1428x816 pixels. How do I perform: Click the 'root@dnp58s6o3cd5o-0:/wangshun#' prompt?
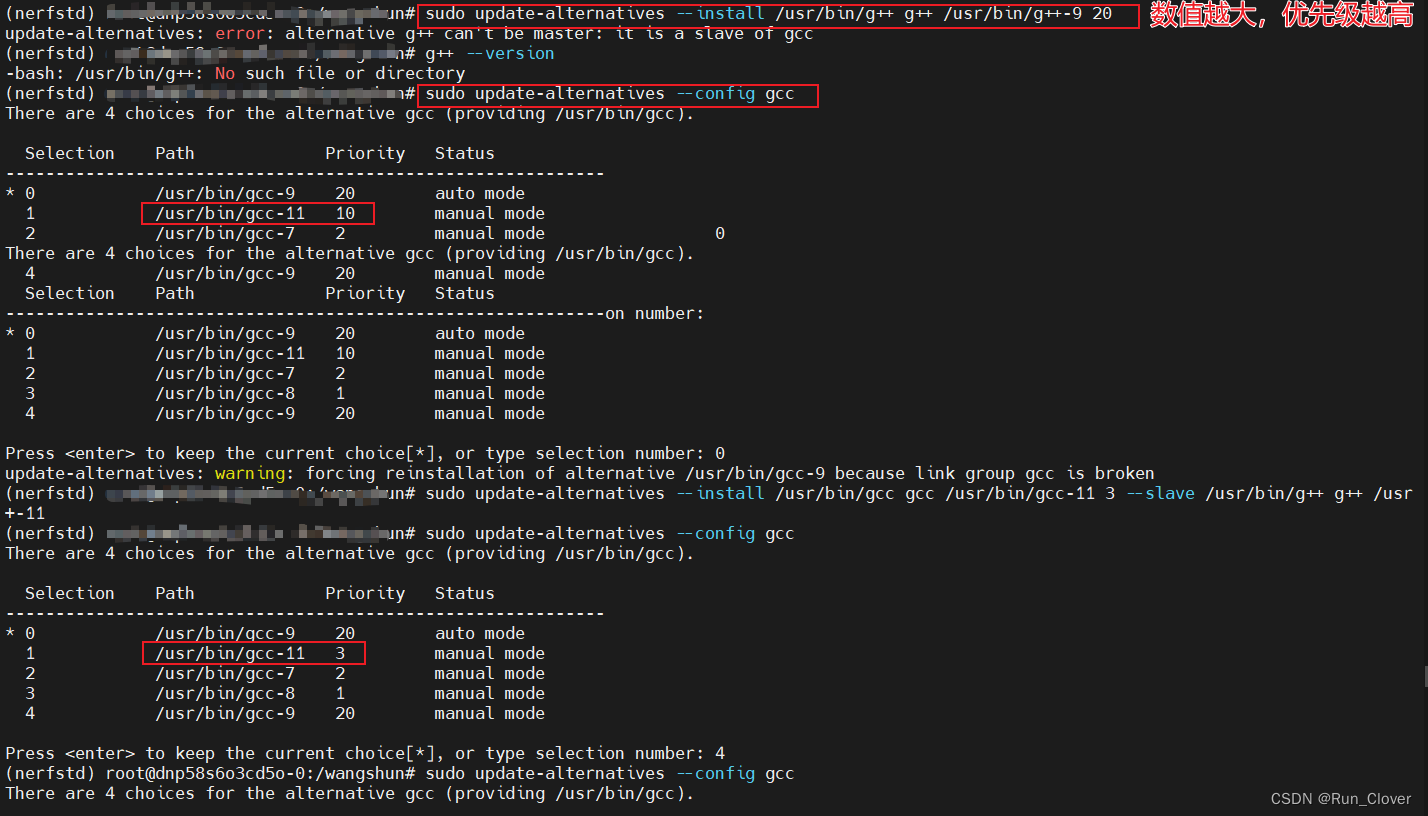260,774
